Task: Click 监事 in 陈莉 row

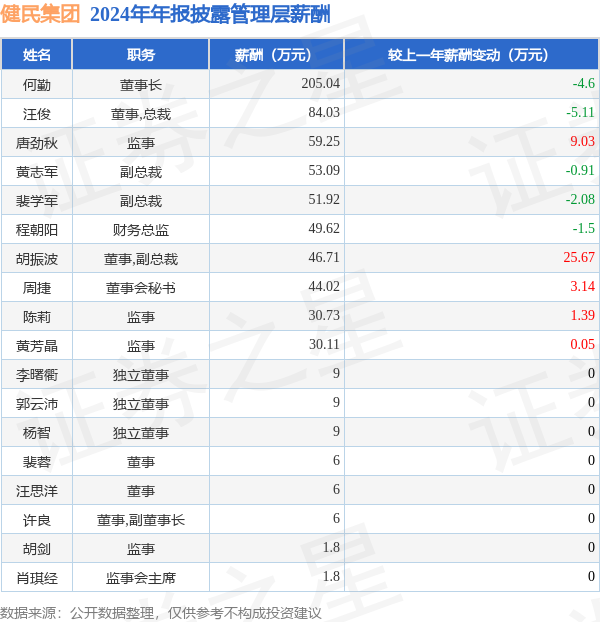Action: click(141, 317)
